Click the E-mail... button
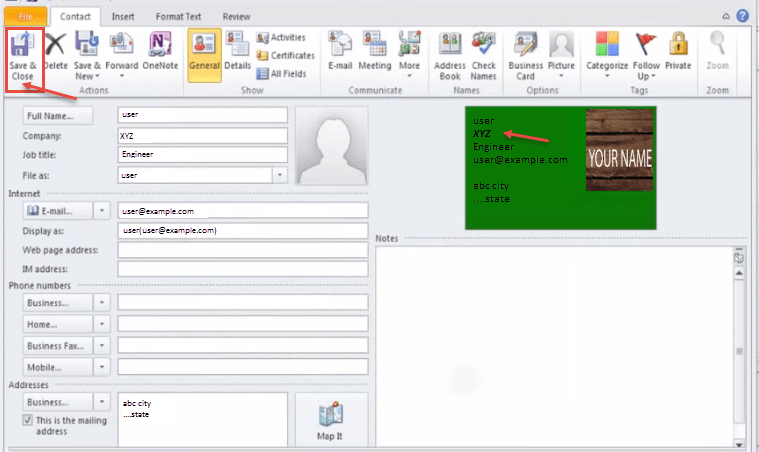The image size is (759, 452). (x=58, y=211)
